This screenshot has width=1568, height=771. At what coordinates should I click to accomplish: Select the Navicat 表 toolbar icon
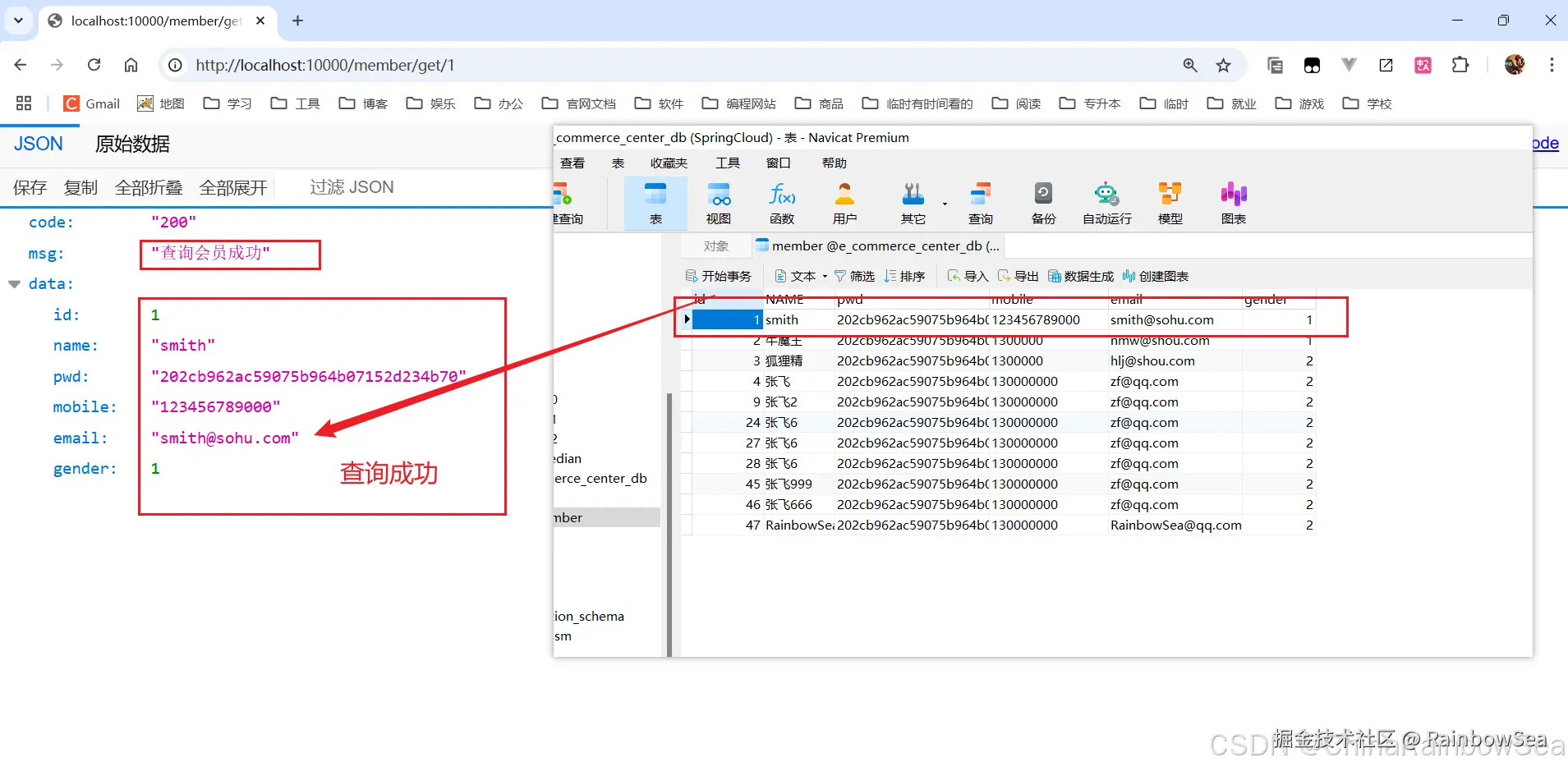click(x=655, y=204)
